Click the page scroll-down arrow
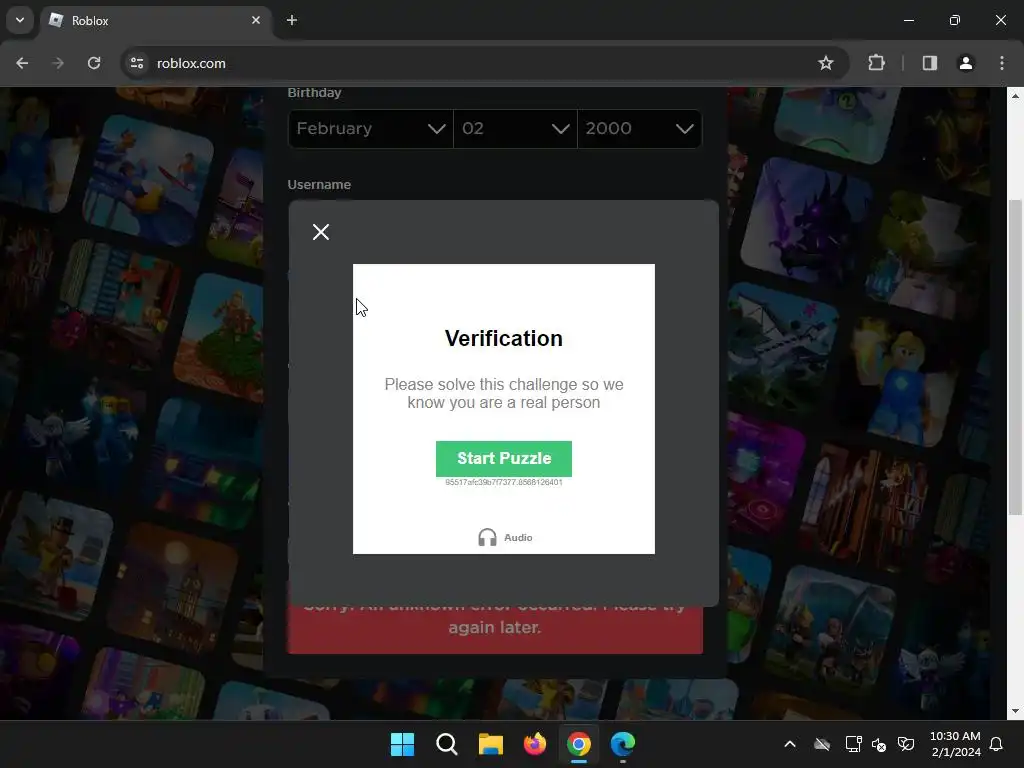This screenshot has height=768, width=1024. [x=1015, y=711]
